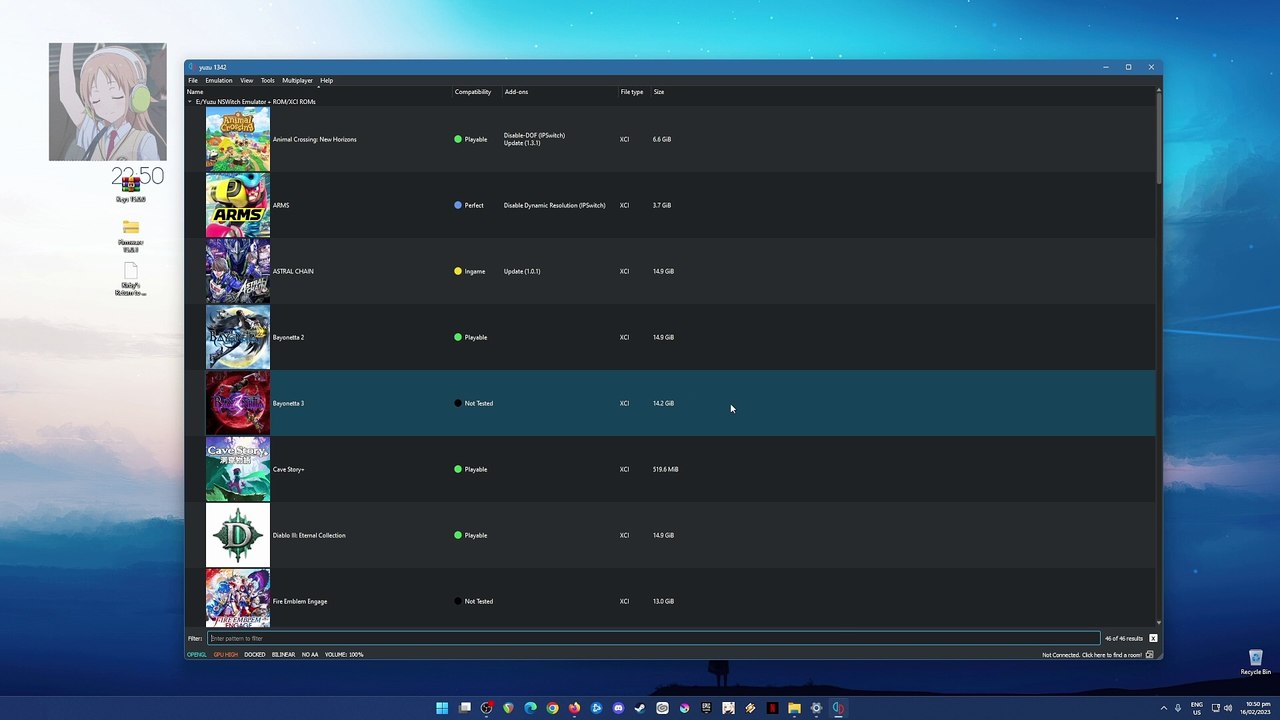Open the Multiplayer menu
This screenshot has width=1280, height=720.
pos(297,80)
